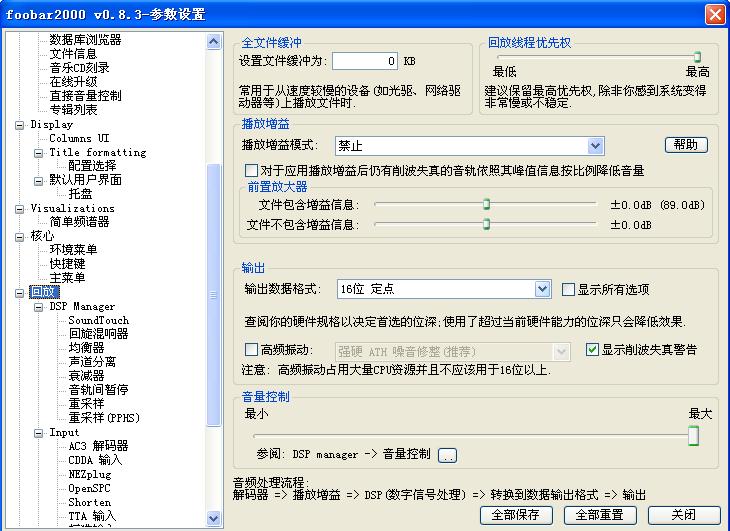Select NEZplug in the tree
730x531 pixels.
[x=90, y=474]
